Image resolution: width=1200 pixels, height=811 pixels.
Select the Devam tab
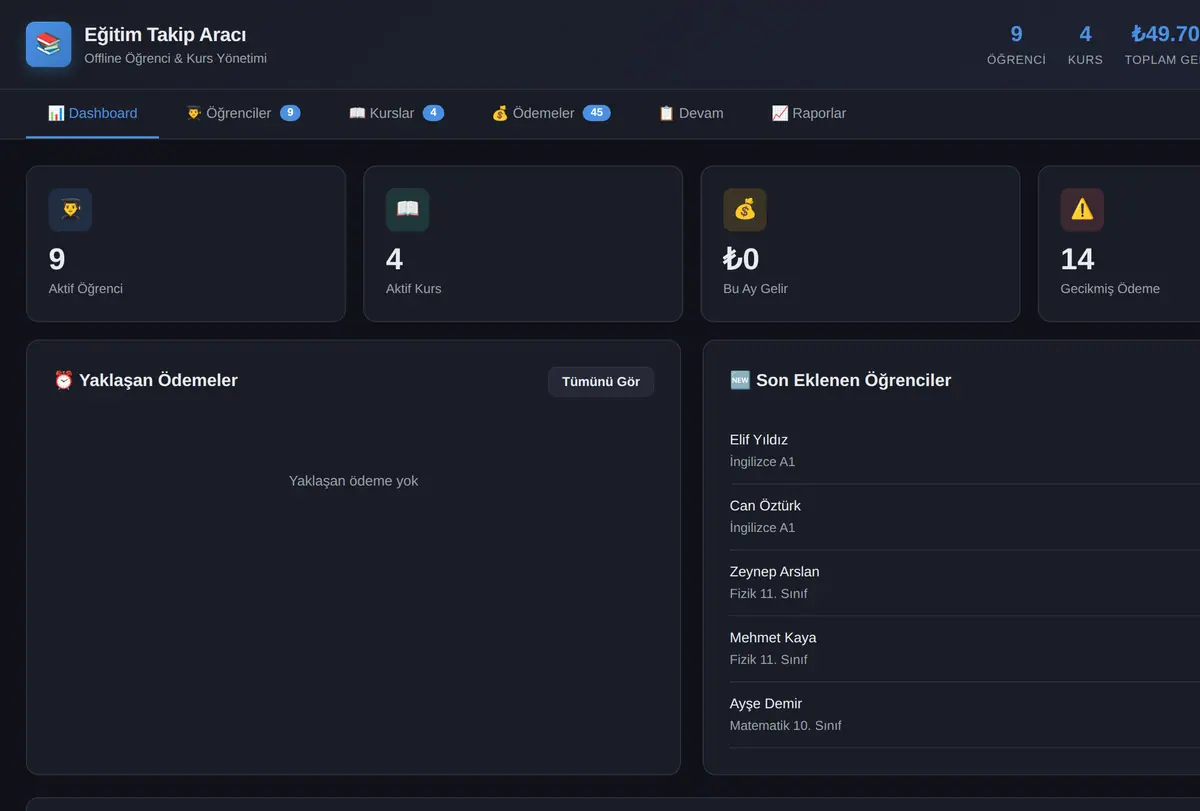(x=691, y=113)
